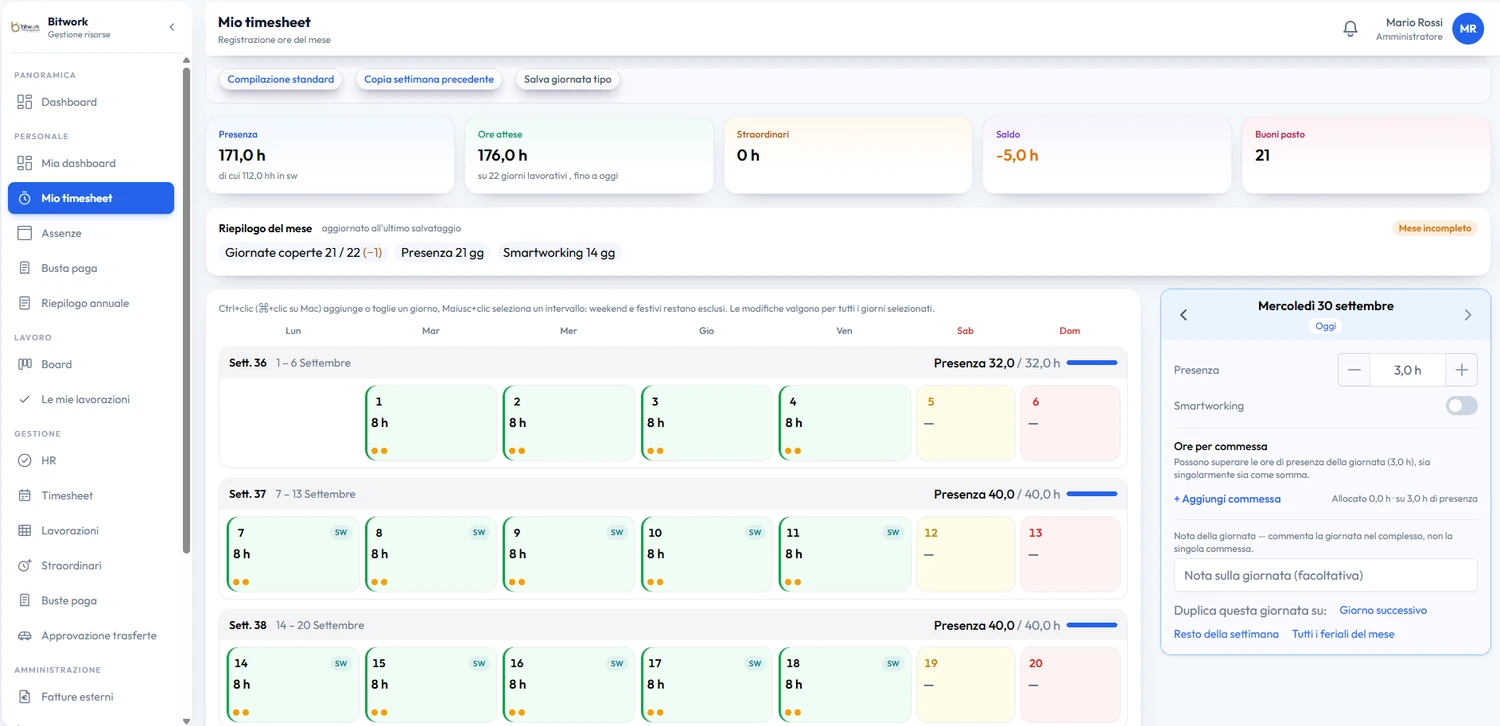Viewport: 1500px width, 726px height.
Task: Click the Assenze calendar icon
Action: tap(25, 233)
